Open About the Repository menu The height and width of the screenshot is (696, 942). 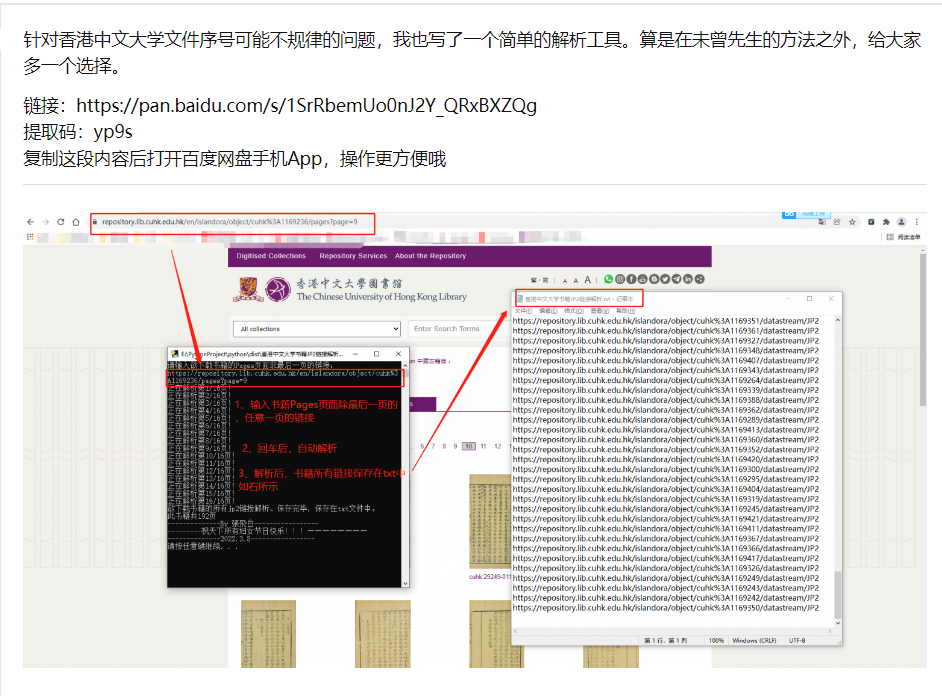[430, 256]
